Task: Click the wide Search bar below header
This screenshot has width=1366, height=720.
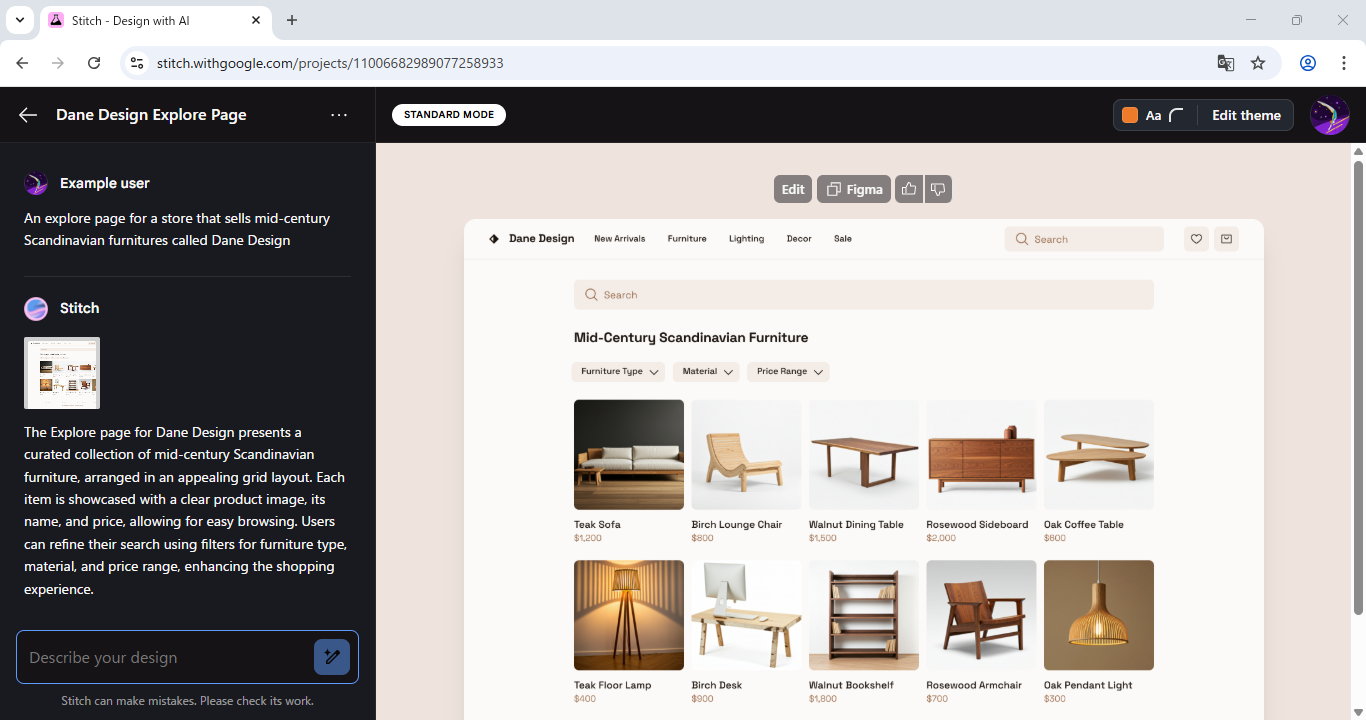Action: [x=864, y=295]
